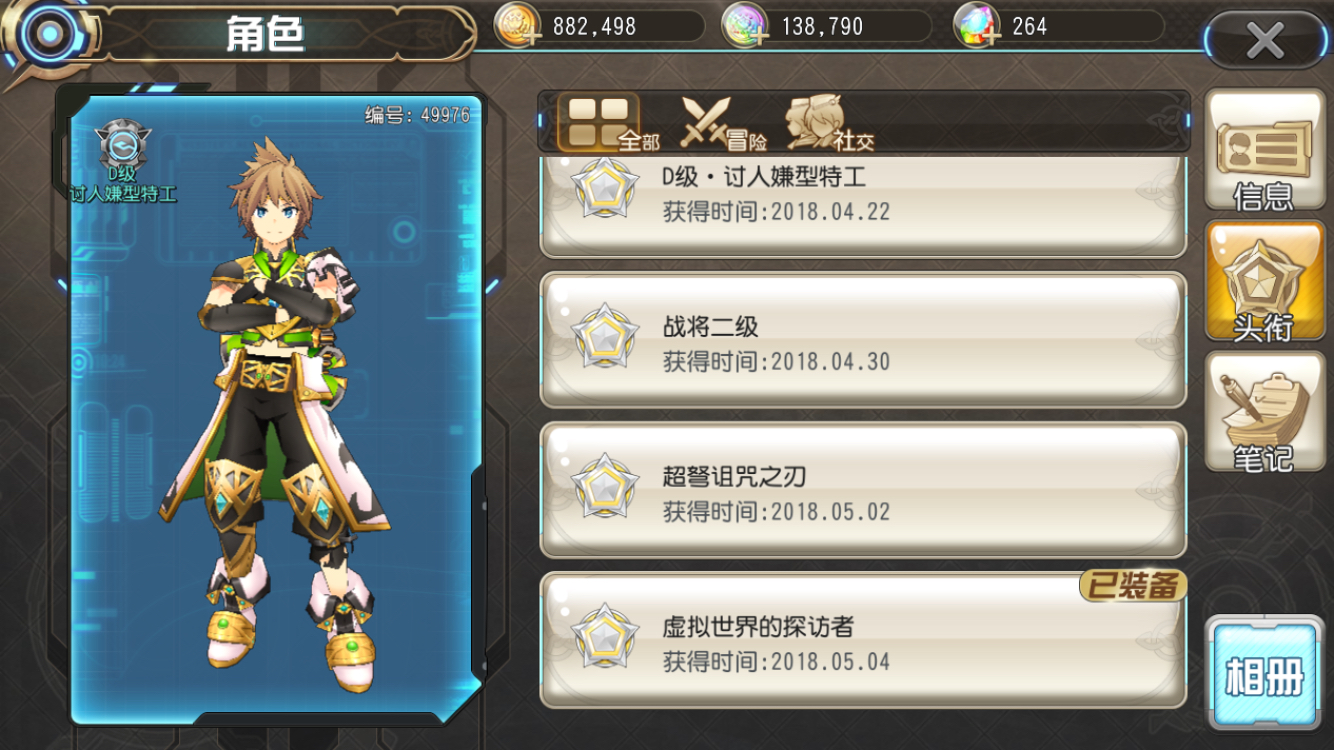The height and width of the screenshot is (750, 1334).
Task: Tap the star medal beside 战将二级
Action: 605,336
